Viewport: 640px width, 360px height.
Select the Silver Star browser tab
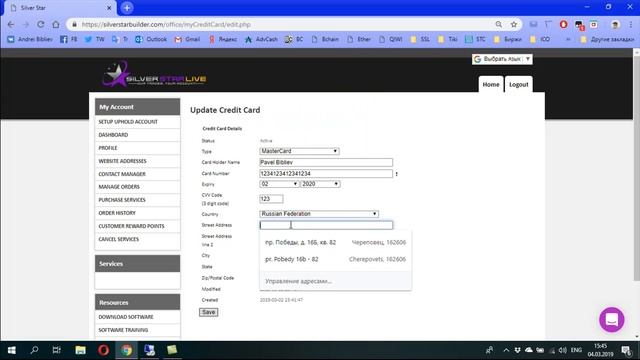60,8
